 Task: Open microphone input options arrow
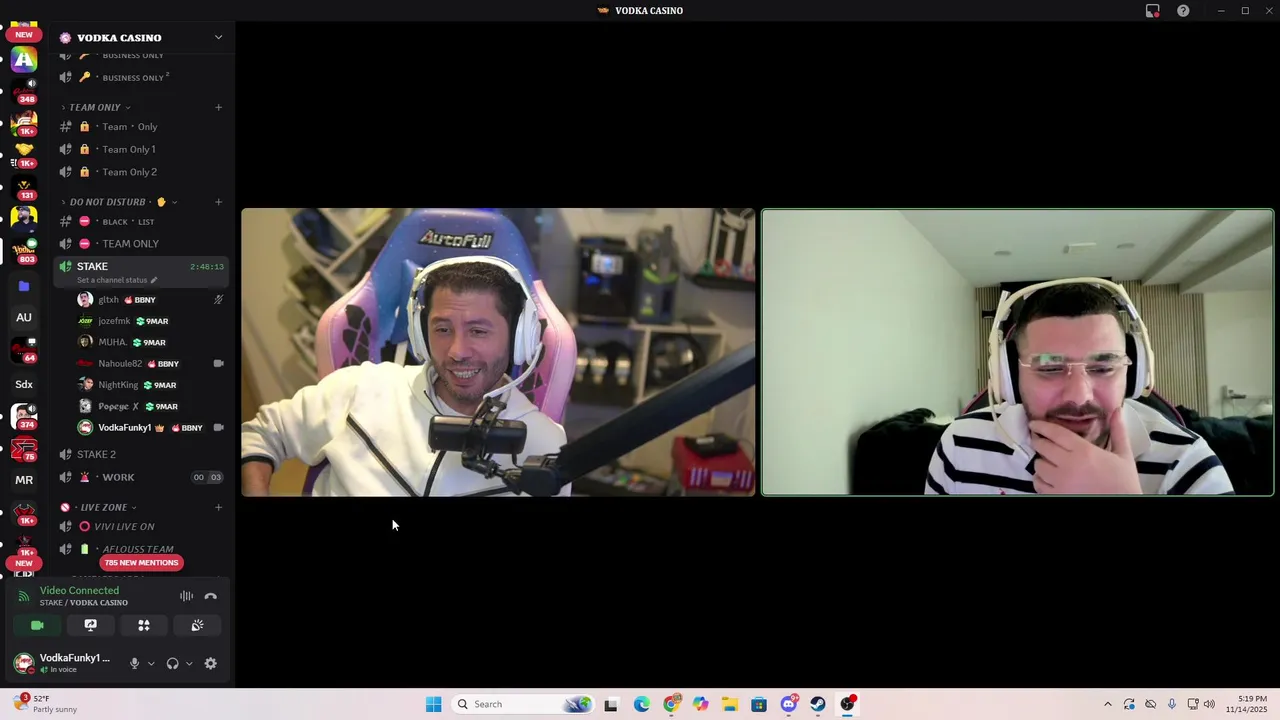[x=151, y=663]
